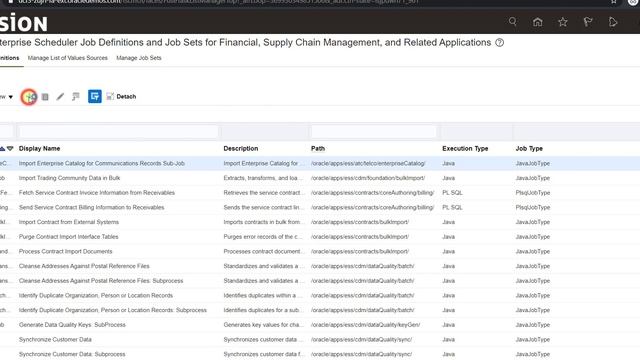This screenshot has height=360, width=640.
Task: Open the notifications icon next to the flag
Action: click(x=613, y=22)
